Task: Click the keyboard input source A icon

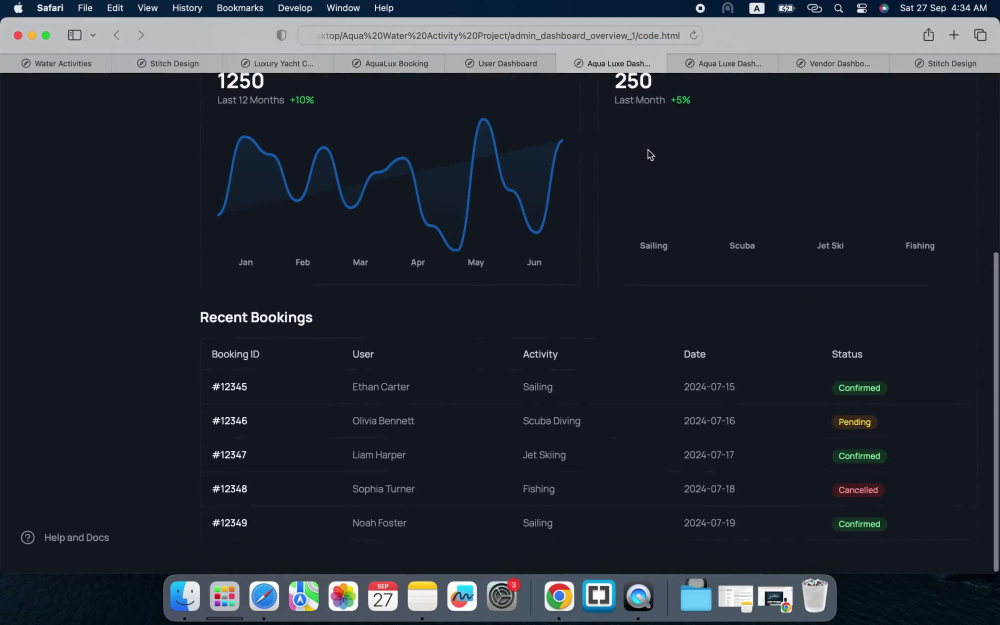Action: (x=756, y=8)
